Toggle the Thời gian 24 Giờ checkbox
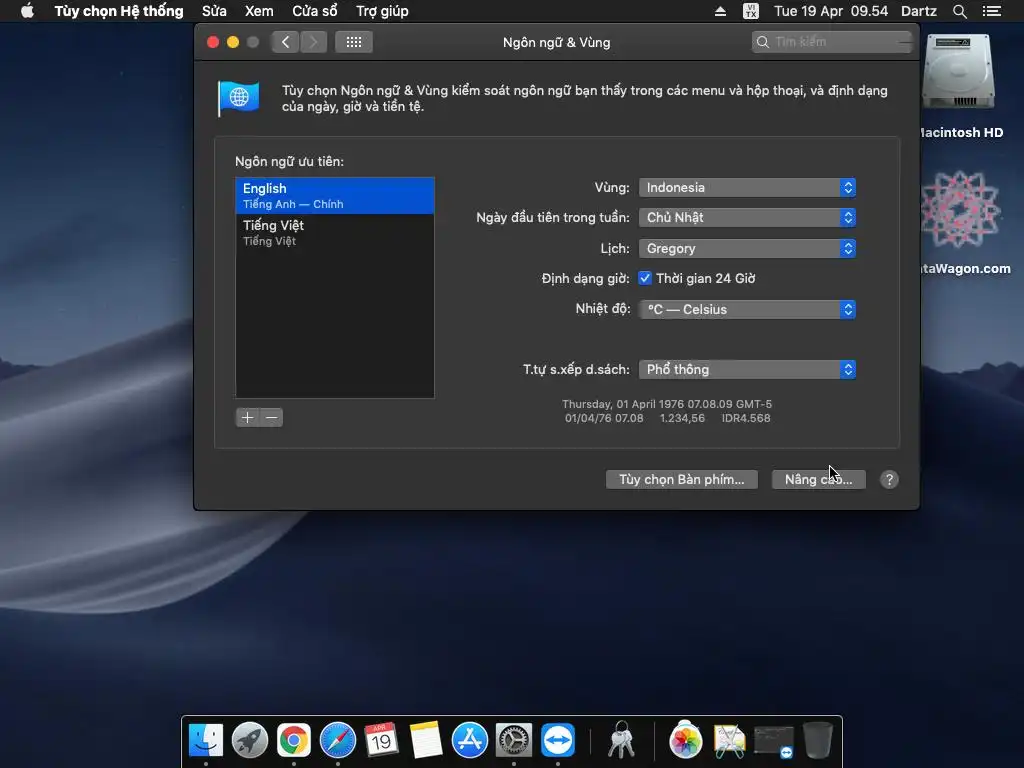 pos(645,278)
